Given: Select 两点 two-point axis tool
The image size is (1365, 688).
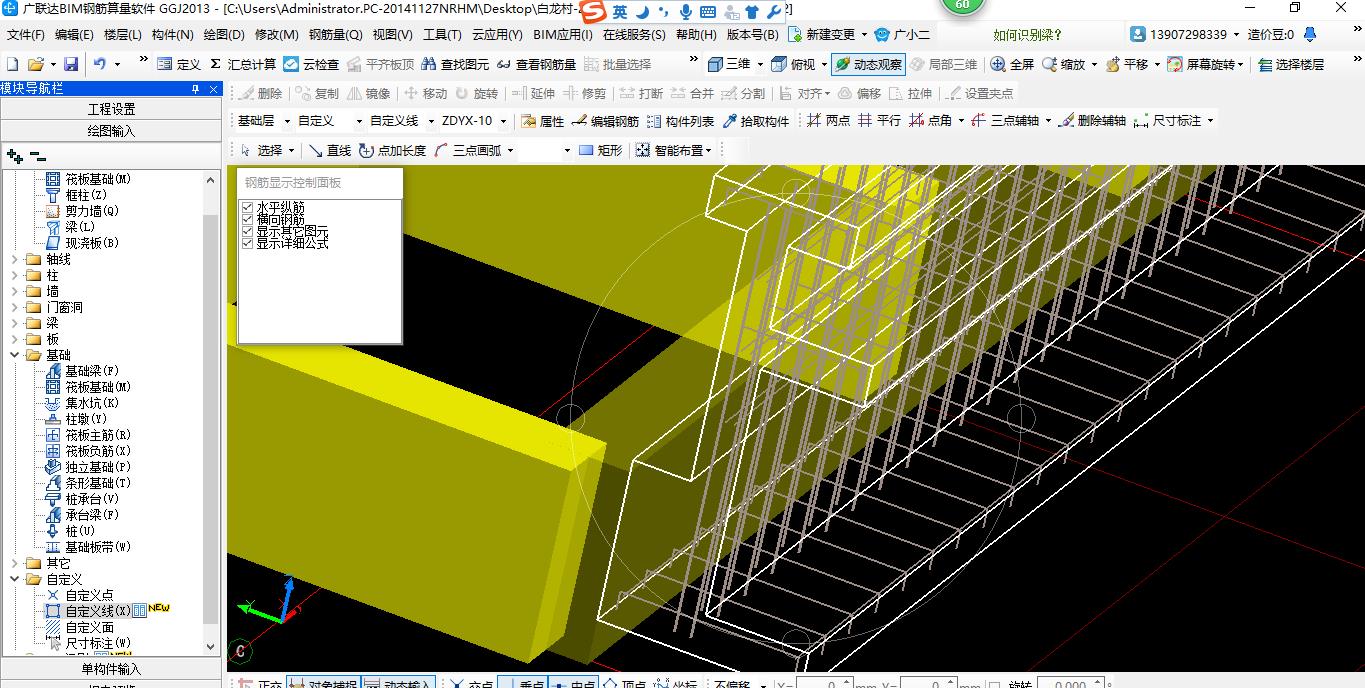Looking at the screenshot, I should (828, 121).
